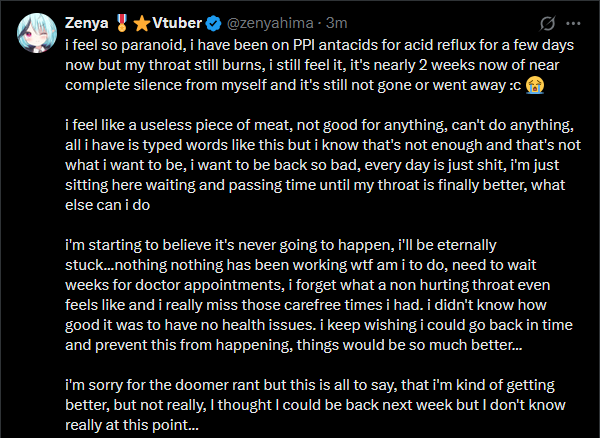The image size is (600, 438).
Task: Open the three-dot More options menu
Action: [x=577, y=21]
